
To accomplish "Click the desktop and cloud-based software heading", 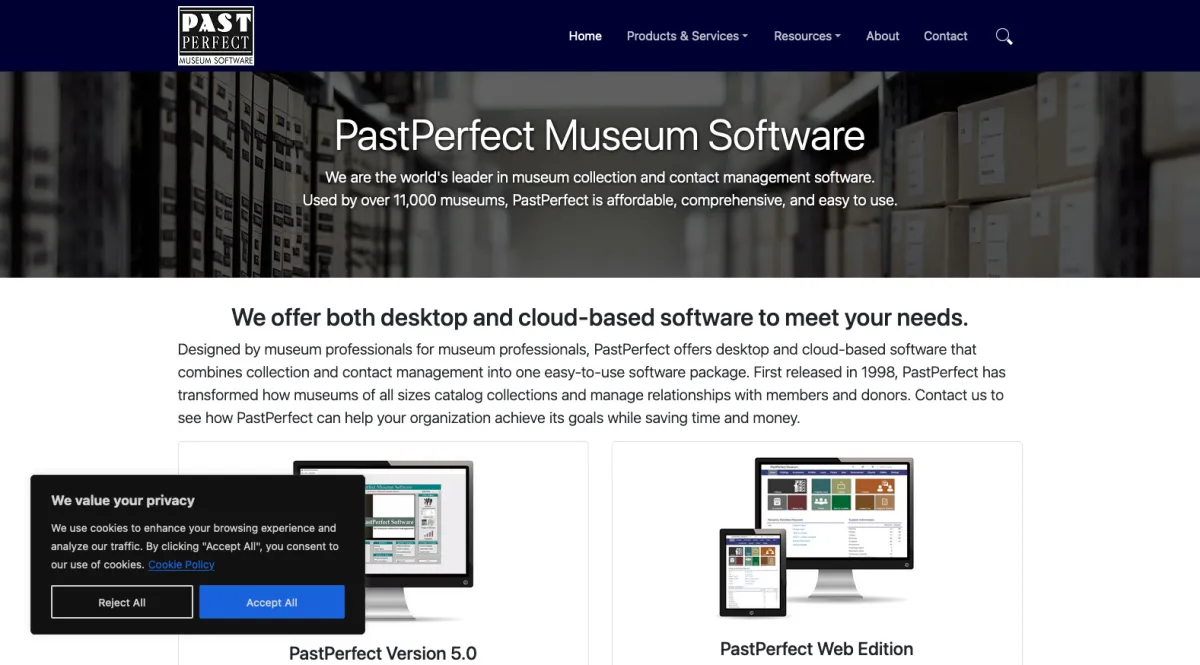I will (x=600, y=318).
